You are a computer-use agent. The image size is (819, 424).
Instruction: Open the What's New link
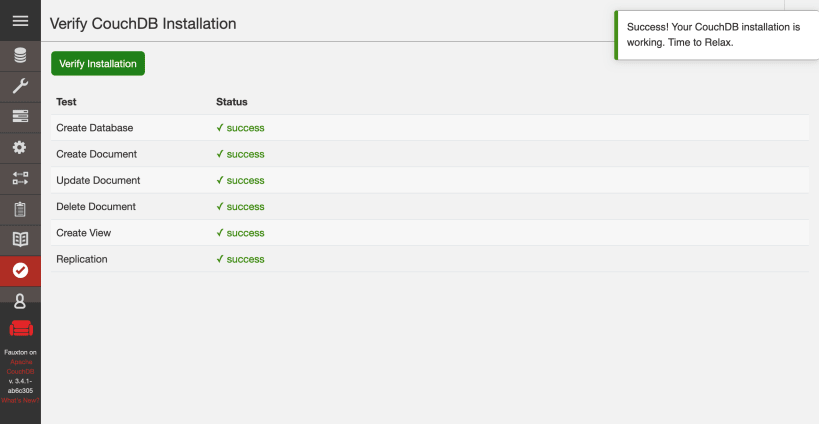click(20, 401)
